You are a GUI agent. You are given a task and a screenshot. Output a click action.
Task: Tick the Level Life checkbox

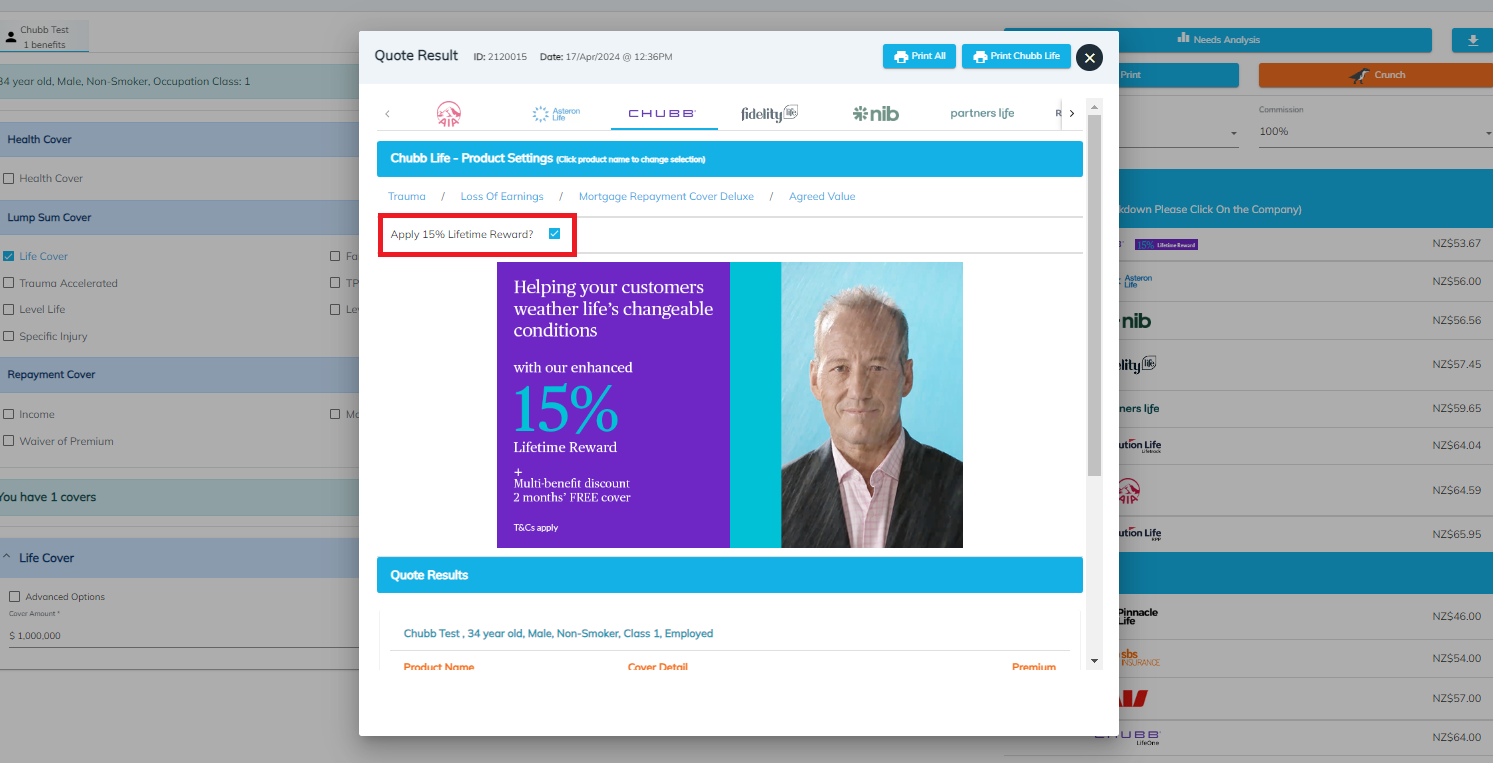pos(9,310)
